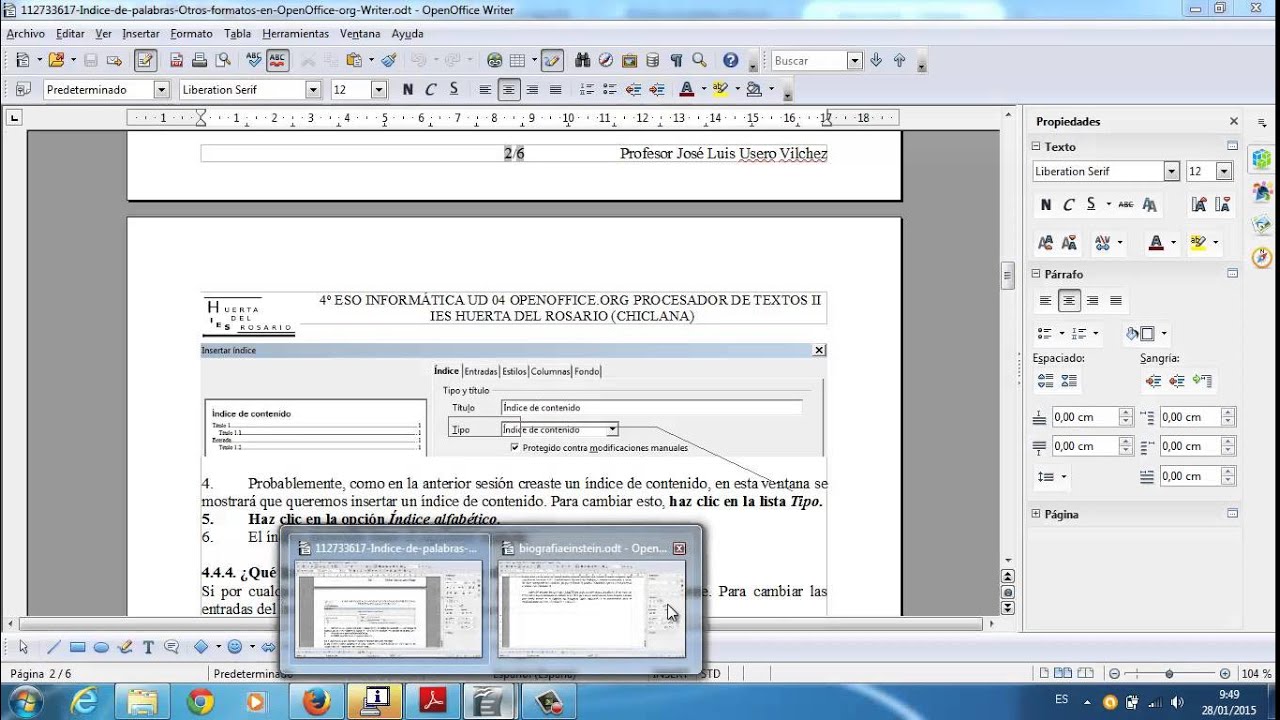Run the Spelling and Grammar check
Viewport: 1280px width, 720px height.
[254, 60]
